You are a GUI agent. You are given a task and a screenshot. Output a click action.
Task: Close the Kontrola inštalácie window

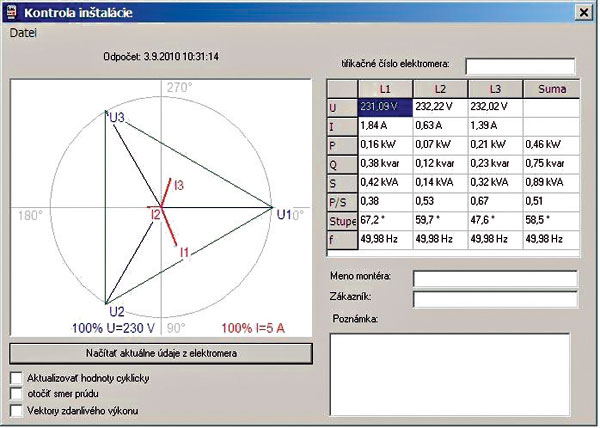coord(581,12)
